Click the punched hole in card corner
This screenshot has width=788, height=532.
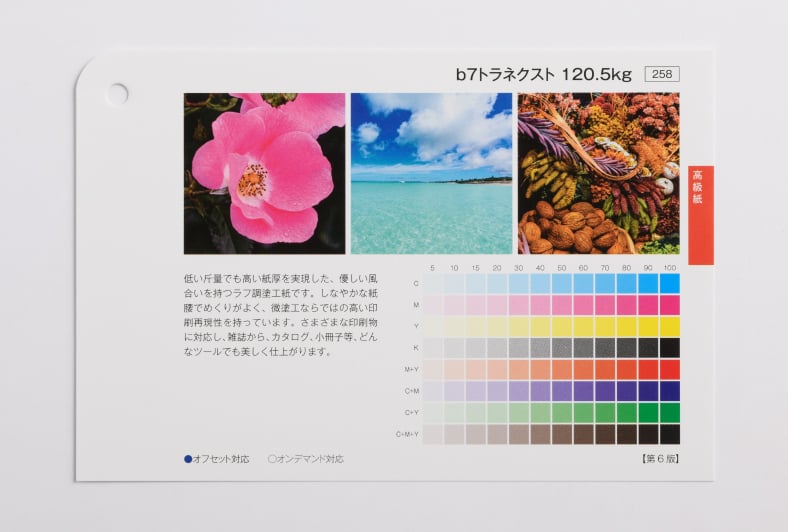pos(117,94)
